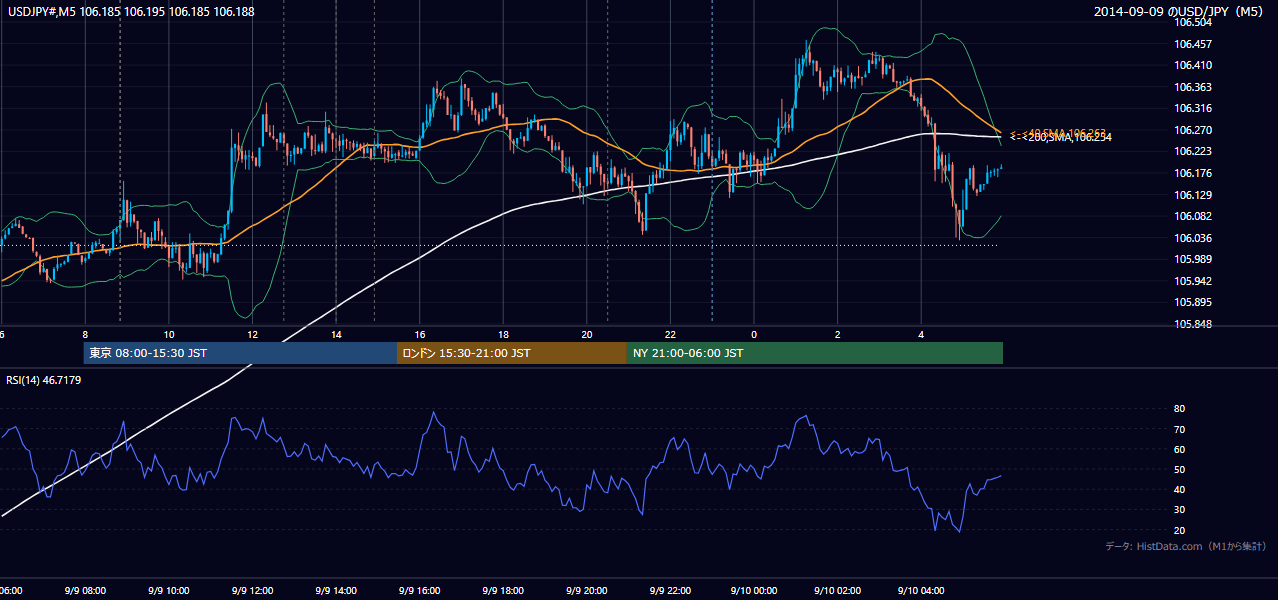Click price axis label 105.989
1278x600 pixels.
1192,259
